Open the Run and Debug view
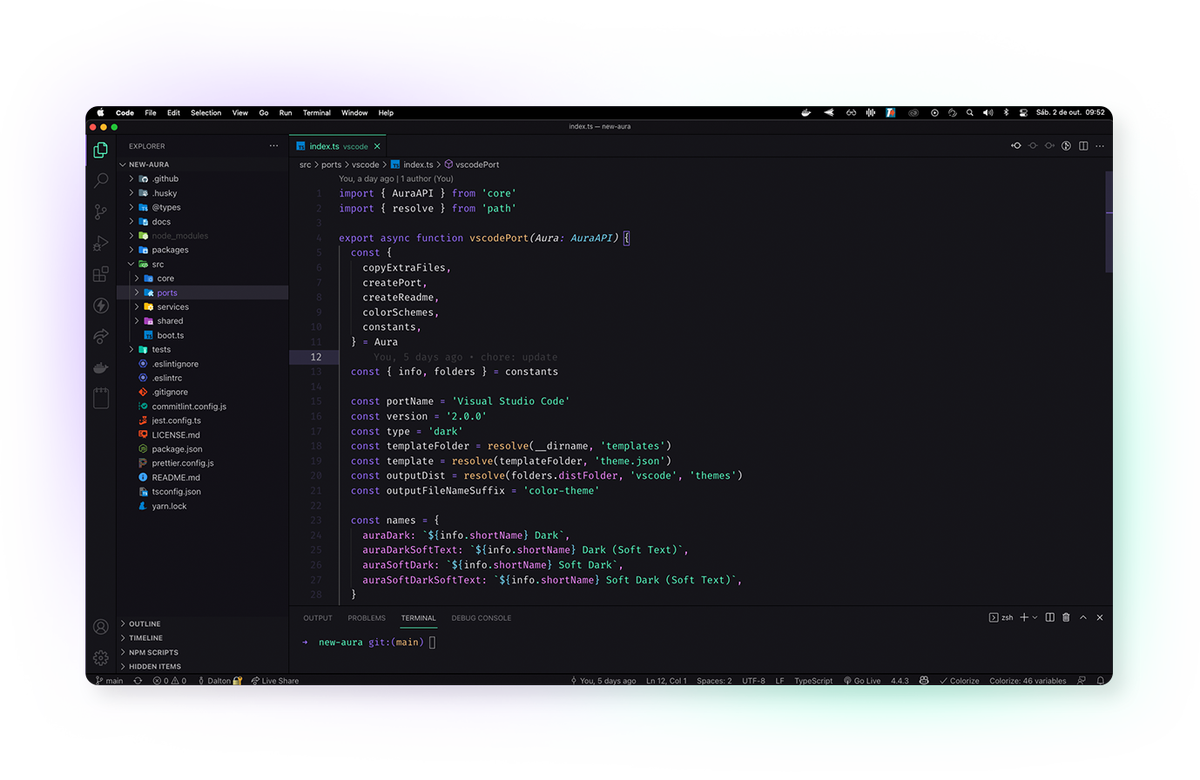Screen dimensions: 1200x780 click(x=101, y=243)
